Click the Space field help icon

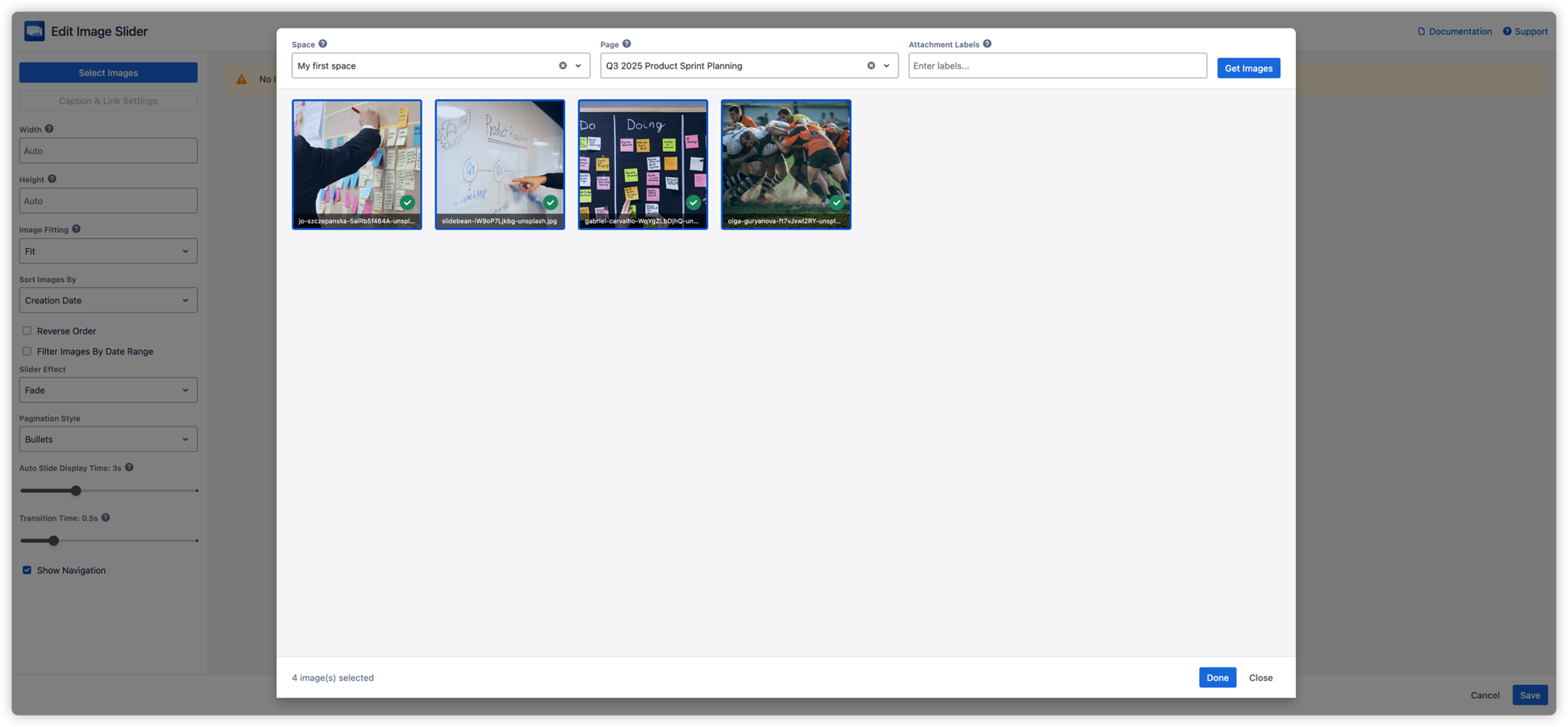(322, 44)
